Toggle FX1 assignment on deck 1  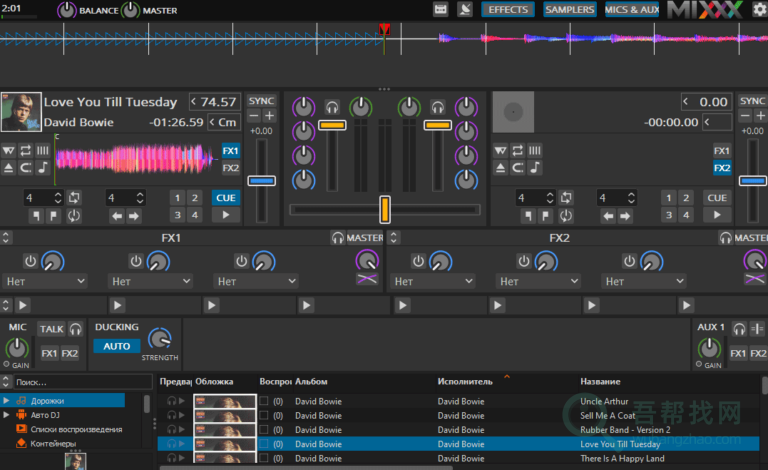(x=231, y=151)
